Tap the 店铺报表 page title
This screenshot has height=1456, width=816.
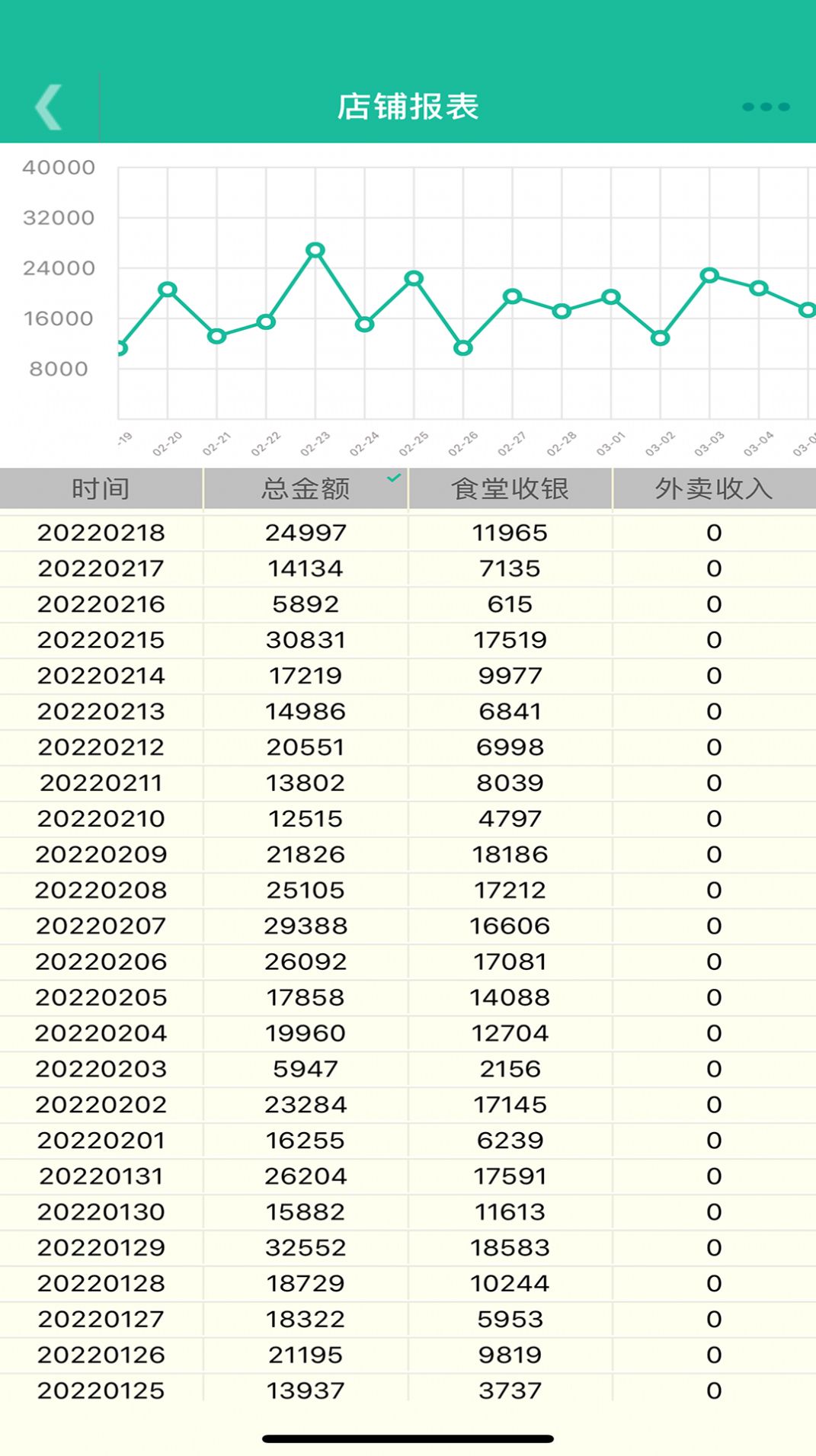pos(408,107)
